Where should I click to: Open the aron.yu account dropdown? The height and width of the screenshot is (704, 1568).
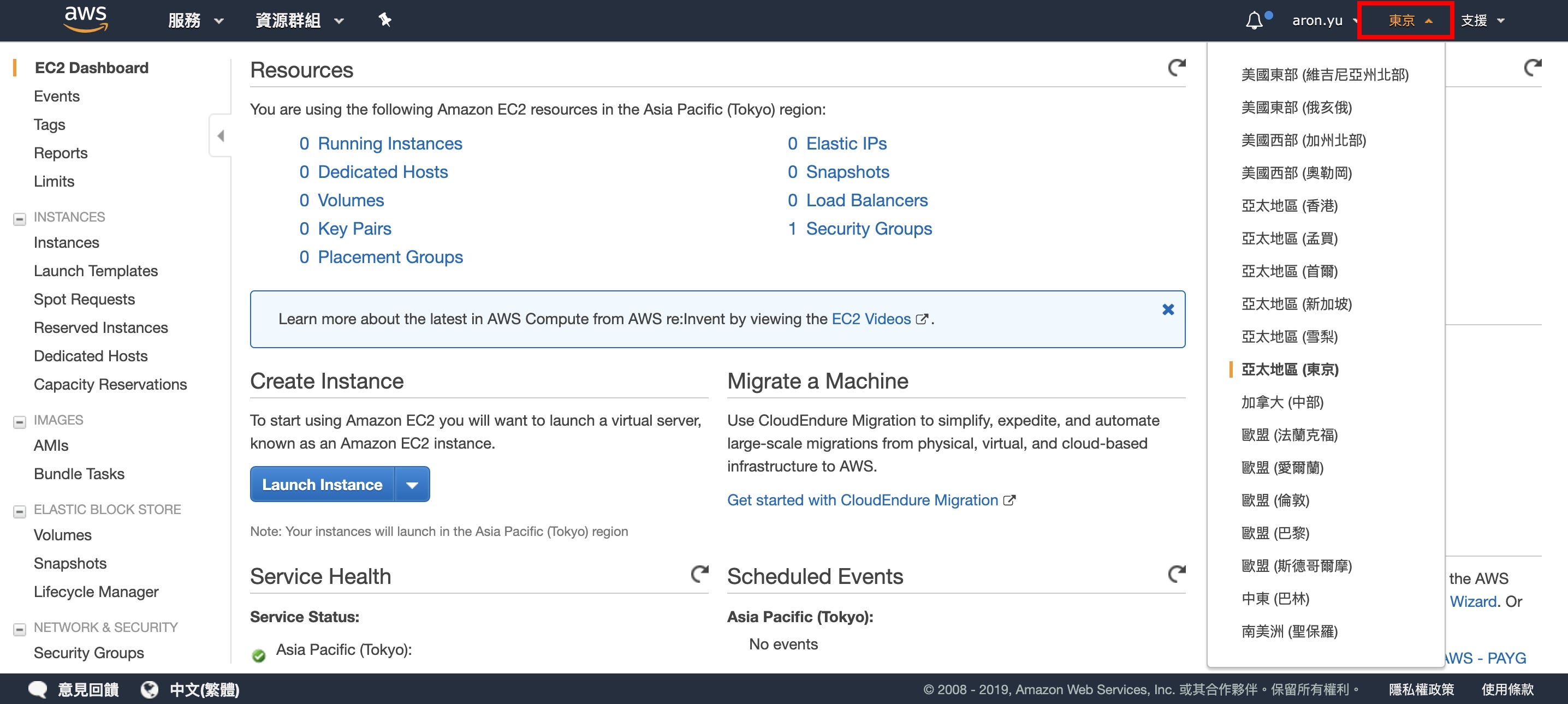tap(1325, 21)
